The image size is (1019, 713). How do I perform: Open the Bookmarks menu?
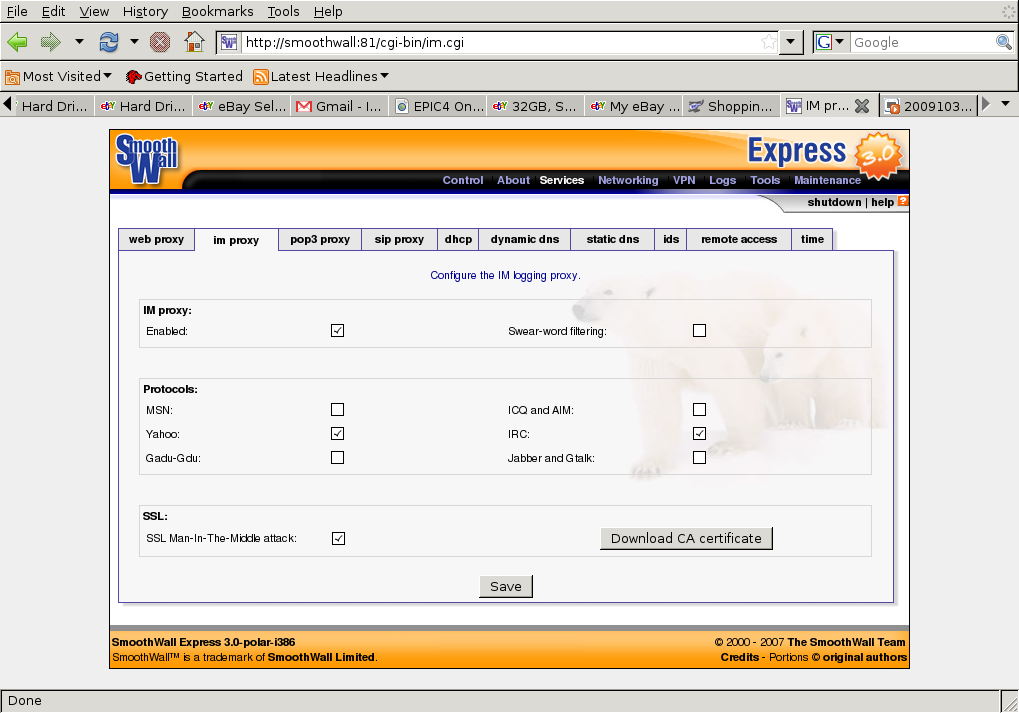click(217, 11)
